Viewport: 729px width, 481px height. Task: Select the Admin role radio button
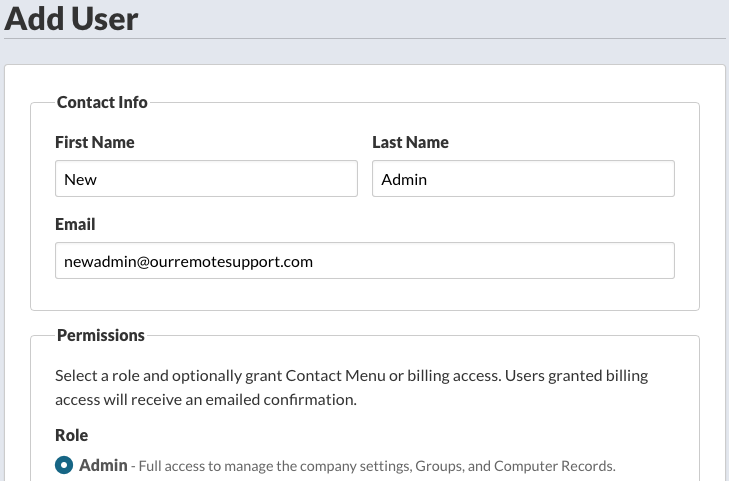click(x=64, y=465)
